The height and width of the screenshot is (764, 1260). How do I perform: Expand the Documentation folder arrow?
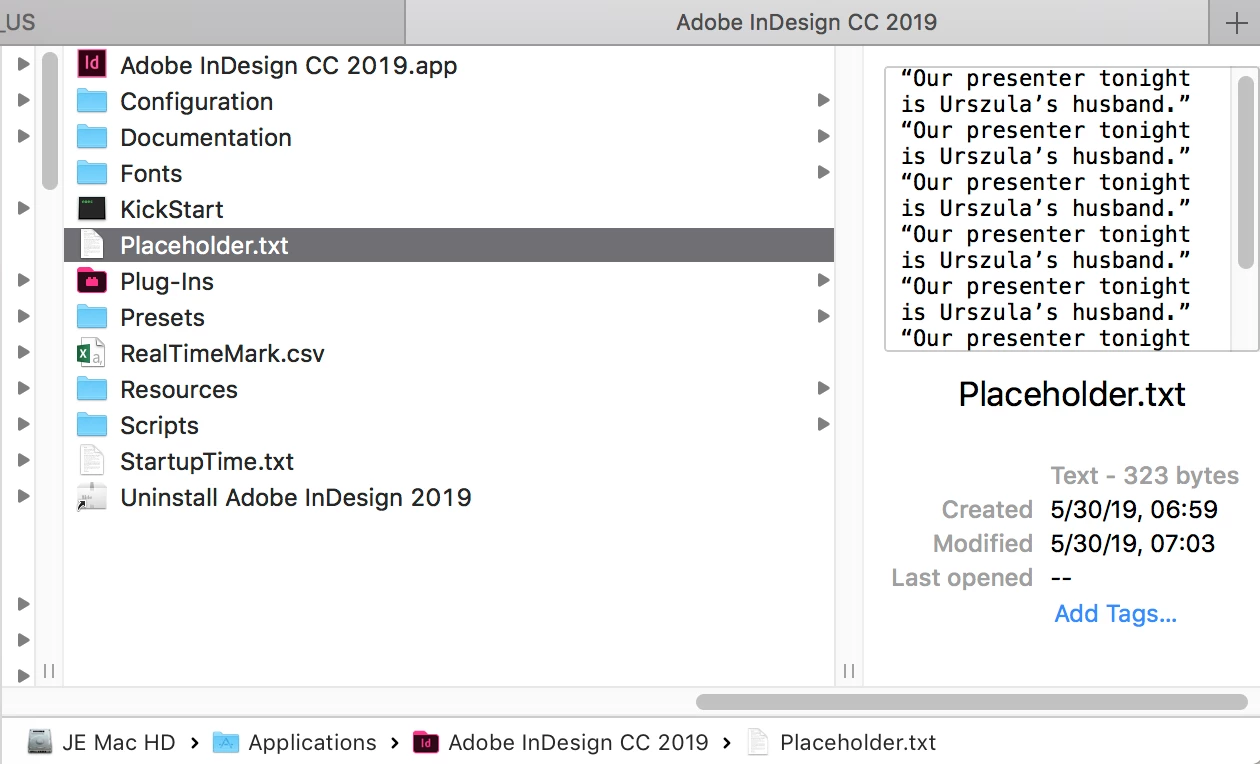coord(823,136)
